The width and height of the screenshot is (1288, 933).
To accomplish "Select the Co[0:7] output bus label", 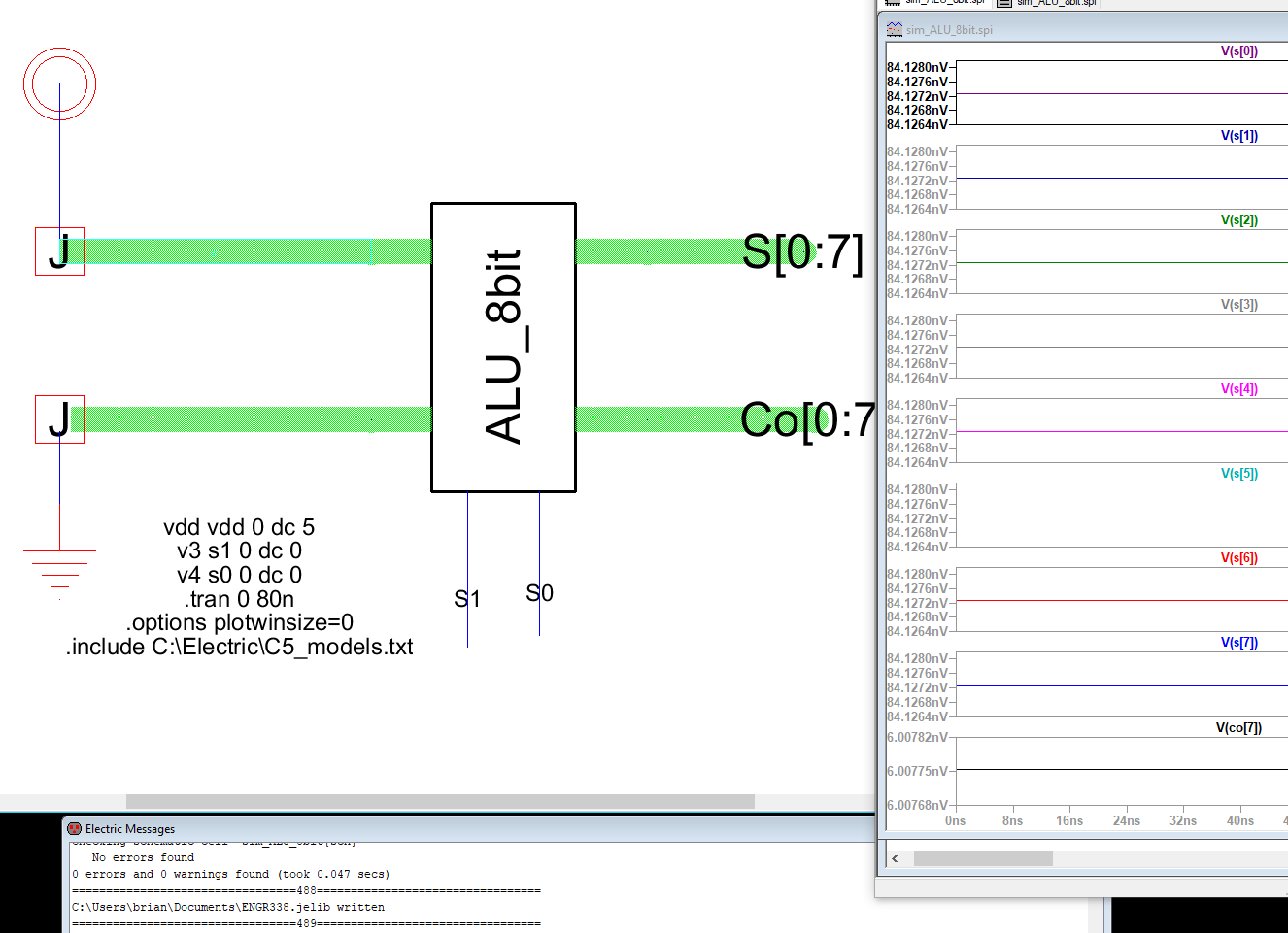I will [x=806, y=420].
